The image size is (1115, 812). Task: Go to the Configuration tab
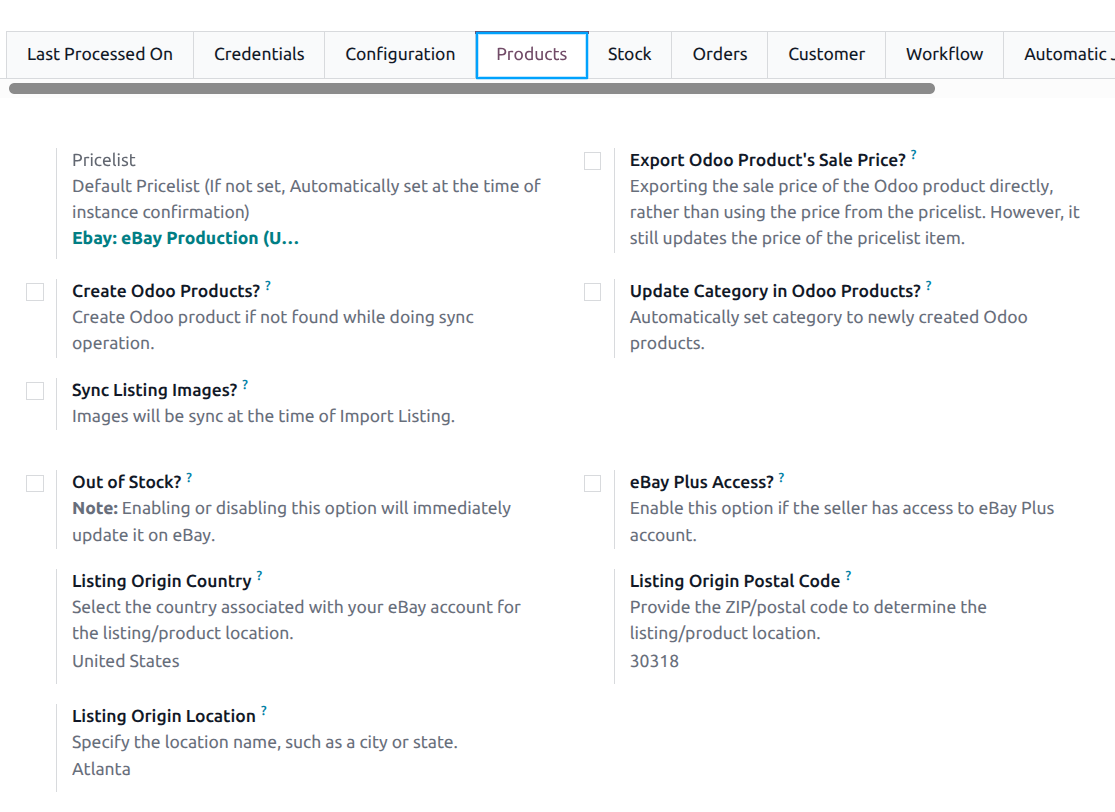(x=400, y=55)
